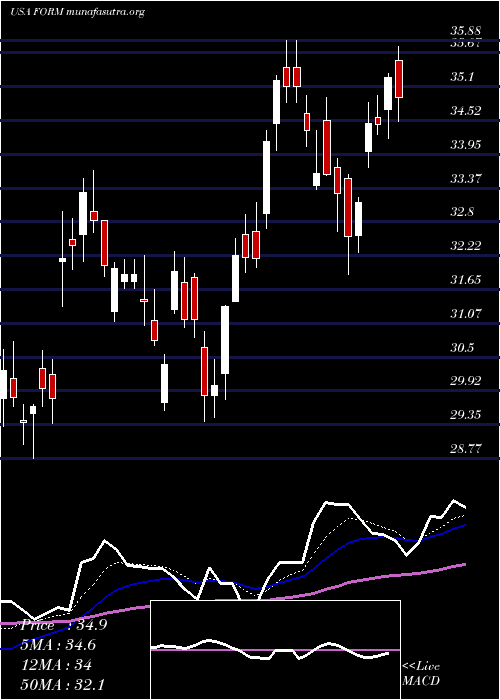The height and width of the screenshot is (700, 500).
Task: Click the 29.35 price axis label
Action: pyautogui.click(x=465, y=415)
